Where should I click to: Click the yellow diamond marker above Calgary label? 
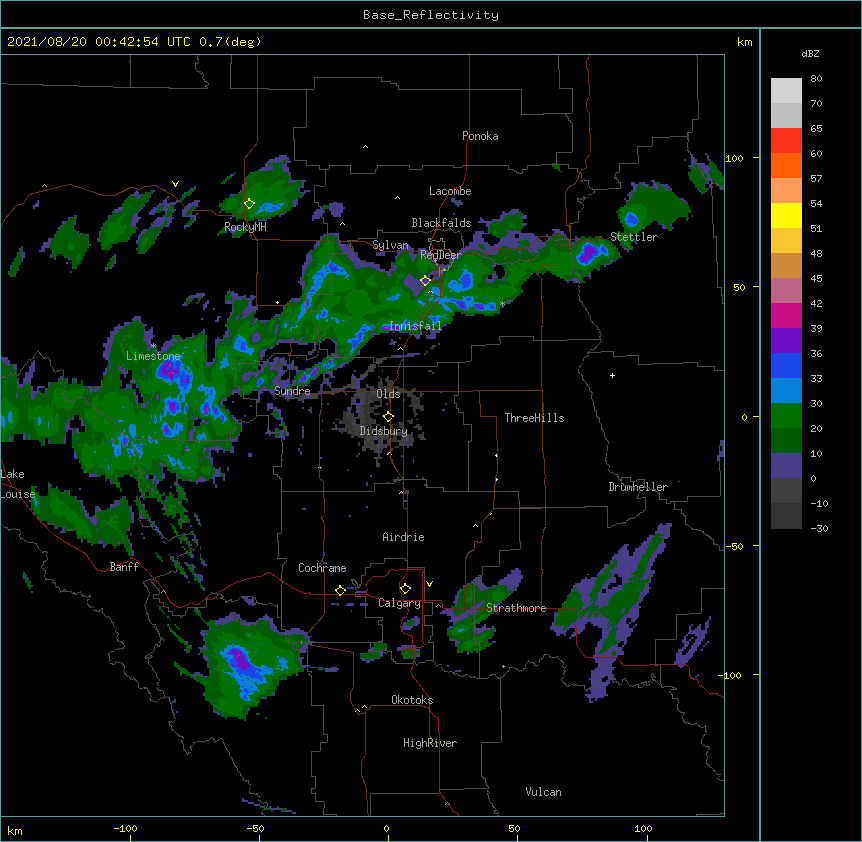[x=405, y=589]
